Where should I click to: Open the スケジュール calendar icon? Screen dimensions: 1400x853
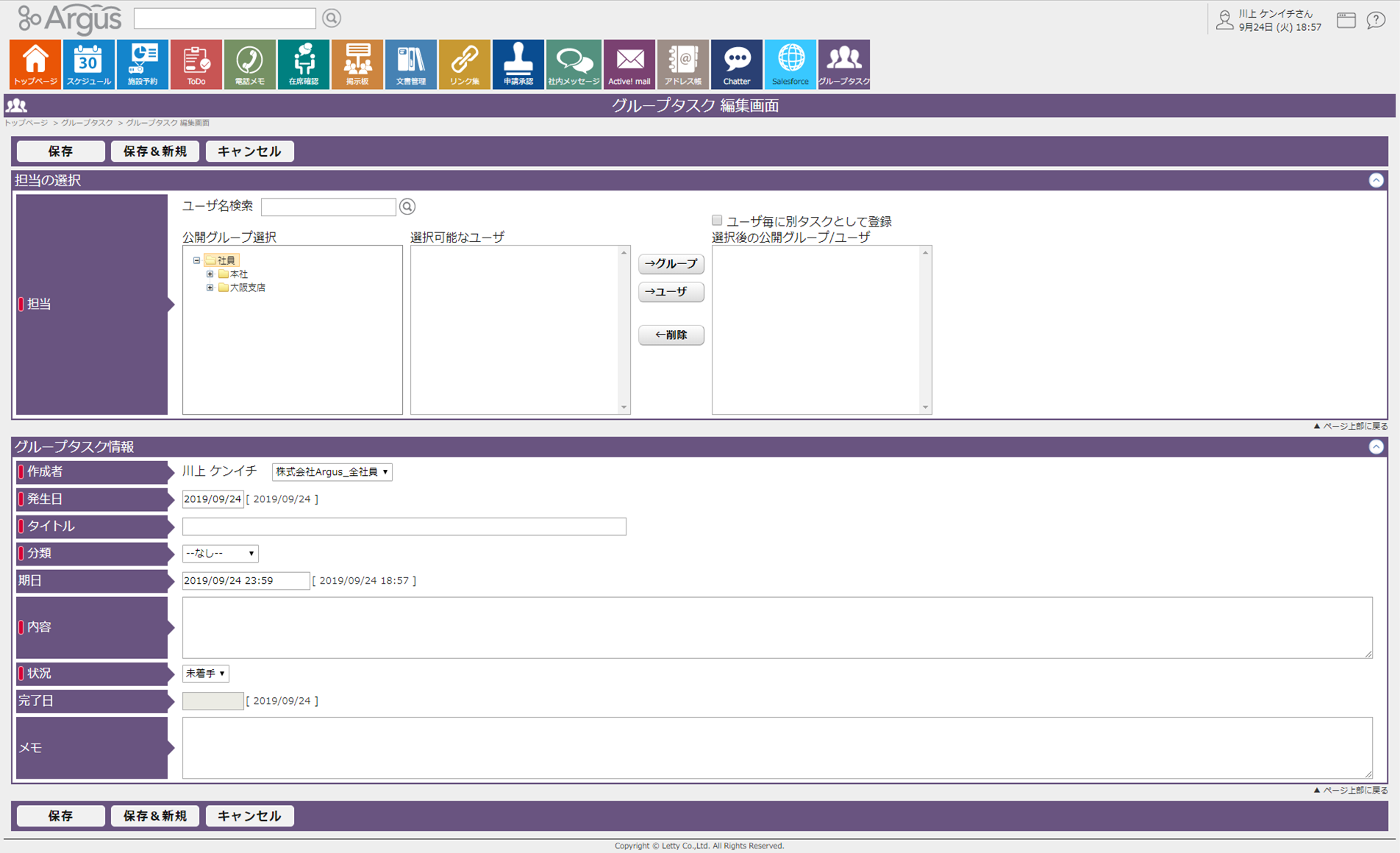[x=89, y=65]
